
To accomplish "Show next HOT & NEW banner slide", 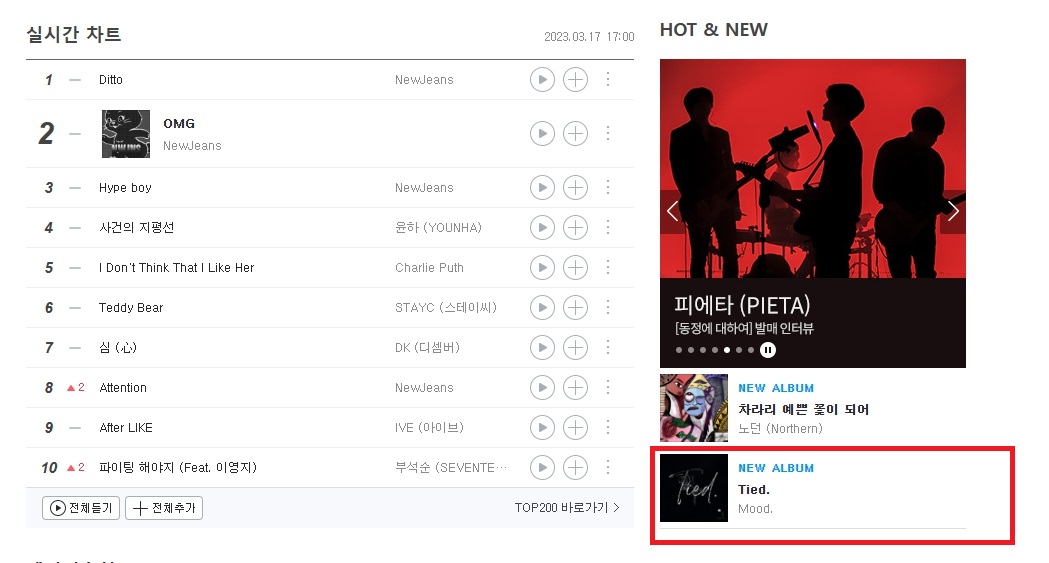I will point(953,211).
